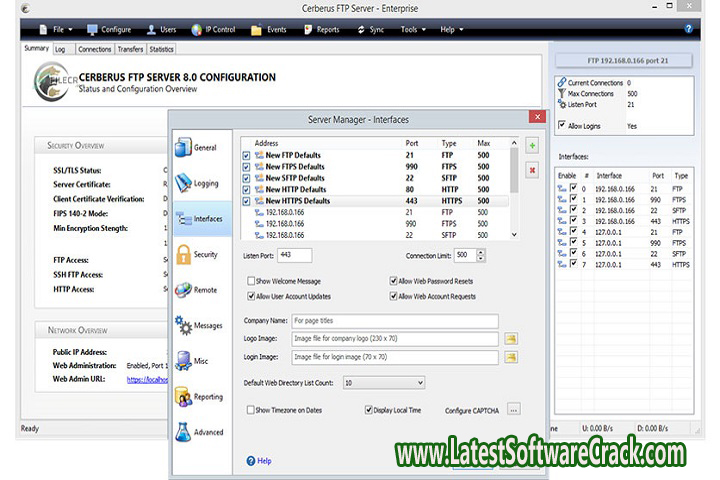Screen dimensions: 720x480
Task: Open Configure CAPTCHA ellipsis button
Action: click(x=514, y=410)
